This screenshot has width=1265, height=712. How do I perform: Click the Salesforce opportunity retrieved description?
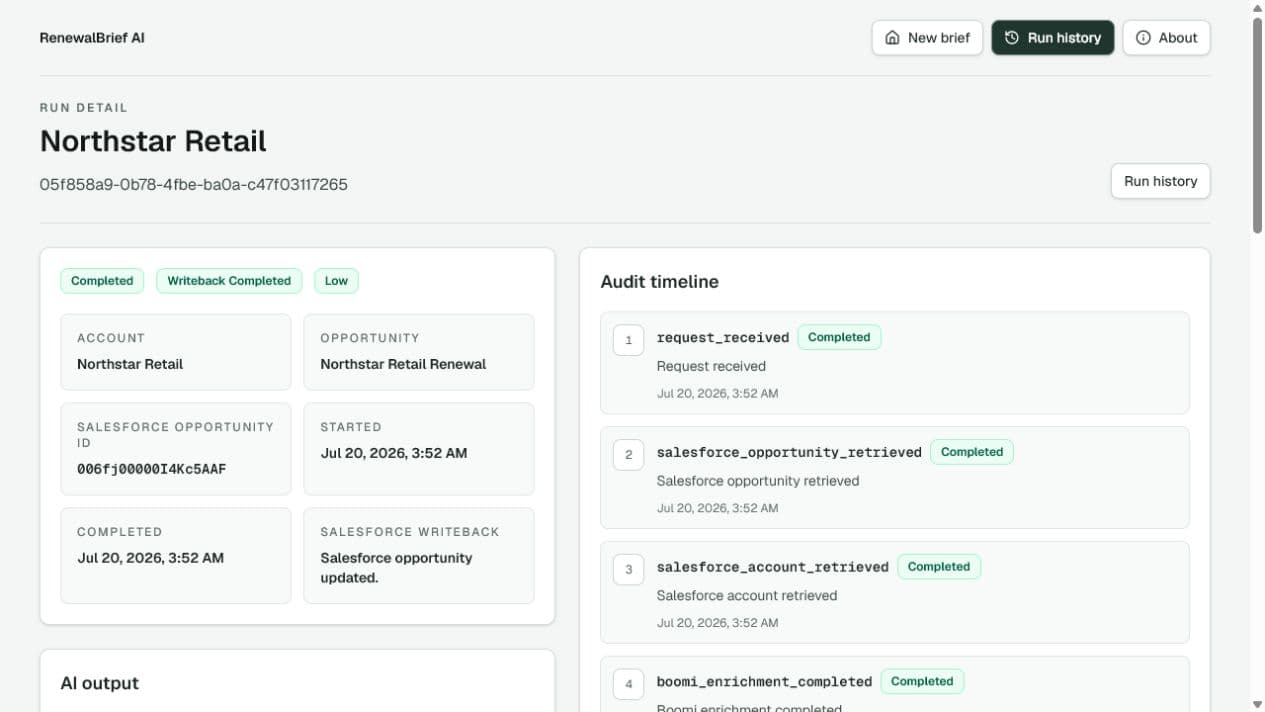coord(758,481)
